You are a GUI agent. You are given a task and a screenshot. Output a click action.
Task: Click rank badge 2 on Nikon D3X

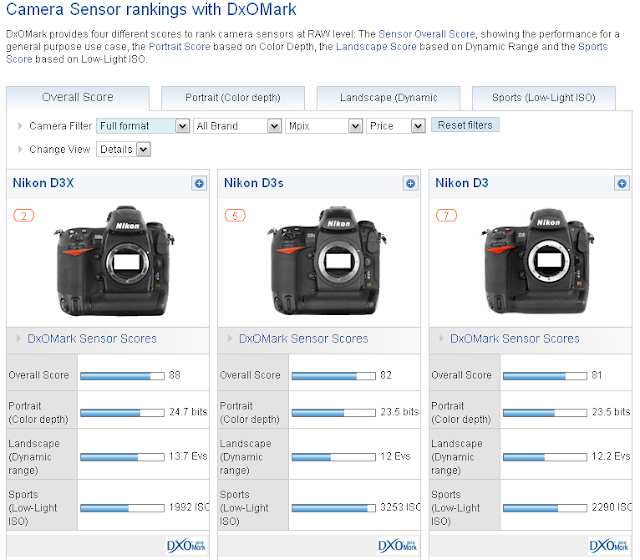tap(24, 216)
